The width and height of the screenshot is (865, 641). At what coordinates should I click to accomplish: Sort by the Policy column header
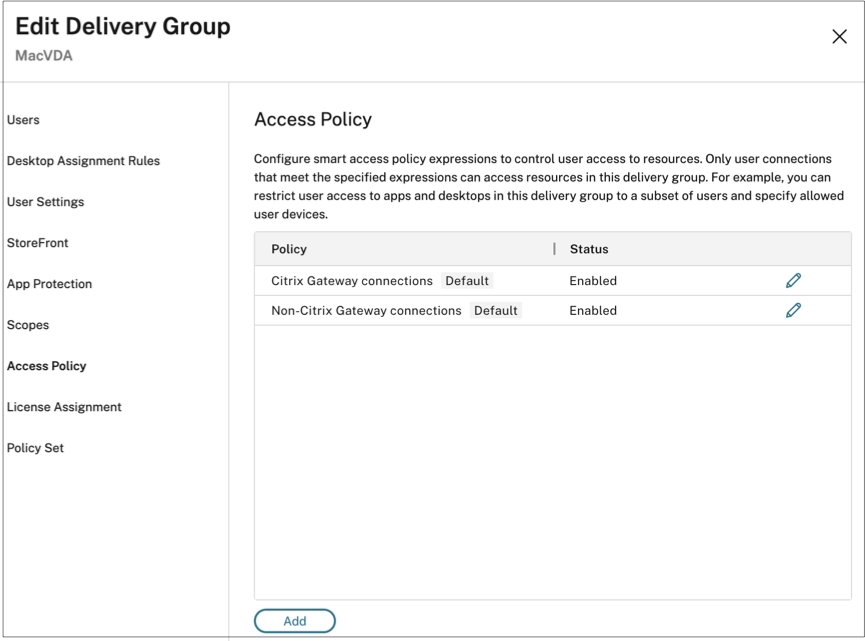point(289,249)
